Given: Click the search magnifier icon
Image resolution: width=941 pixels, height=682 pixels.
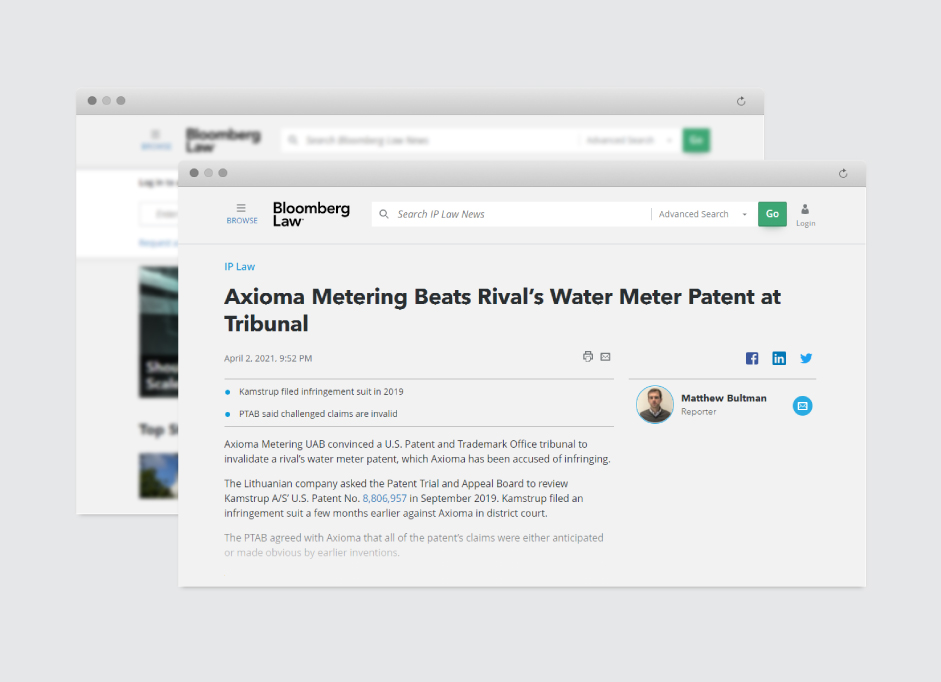Looking at the screenshot, I should click(384, 214).
